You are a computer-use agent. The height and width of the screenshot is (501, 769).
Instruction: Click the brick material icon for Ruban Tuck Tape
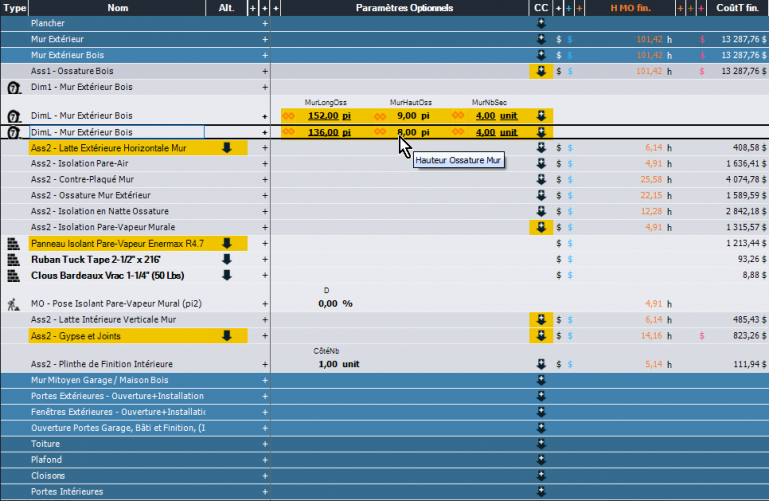pyautogui.click(x=14, y=259)
